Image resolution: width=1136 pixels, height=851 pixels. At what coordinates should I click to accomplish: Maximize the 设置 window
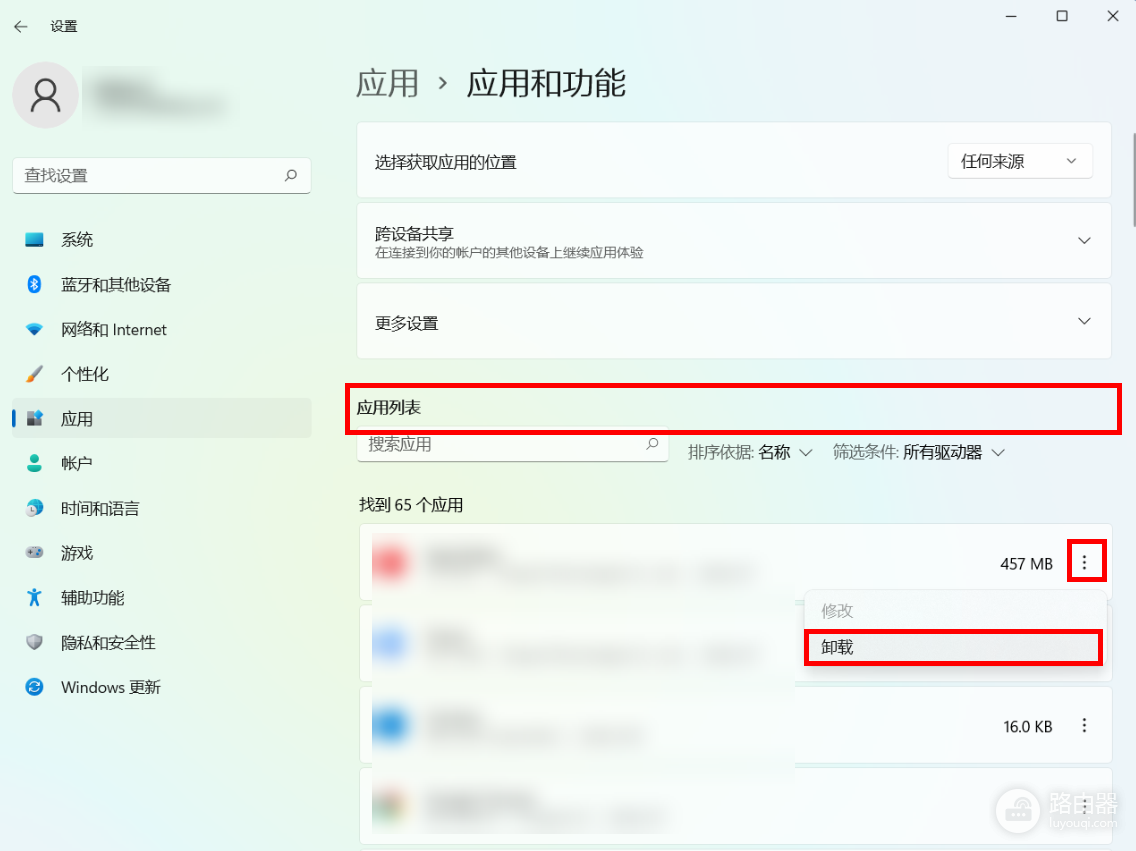point(1062,16)
